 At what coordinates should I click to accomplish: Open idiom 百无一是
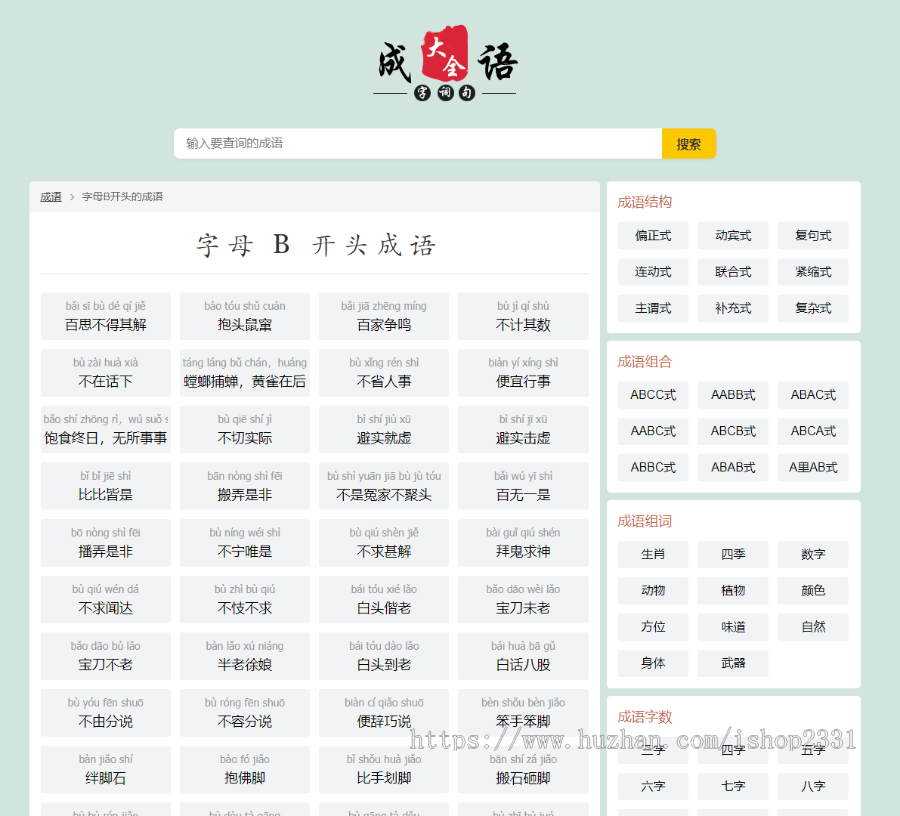tap(523, 486)
